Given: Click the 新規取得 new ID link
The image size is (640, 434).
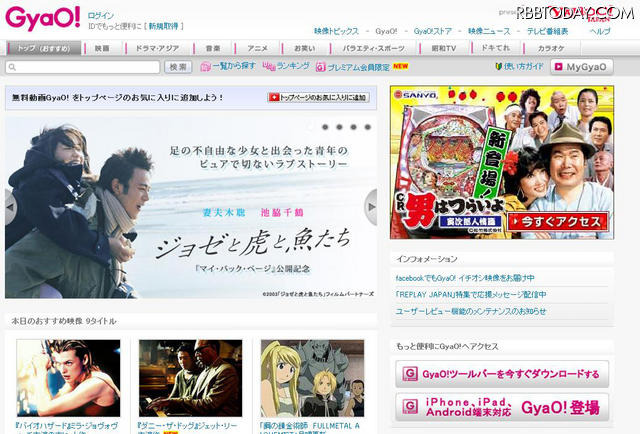Looking at the screenshot, I should click(164, 26).
